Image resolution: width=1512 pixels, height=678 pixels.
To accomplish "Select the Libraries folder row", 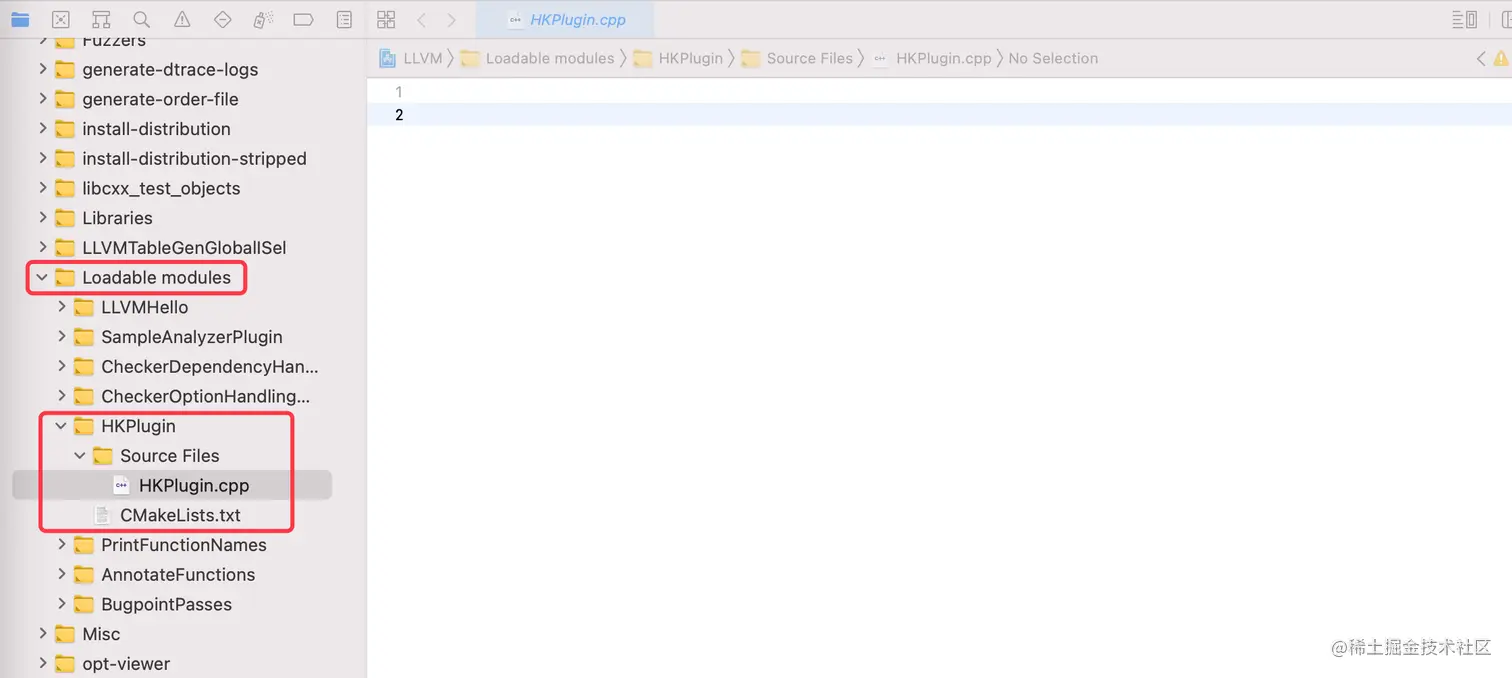I will [x=172, y=218].
